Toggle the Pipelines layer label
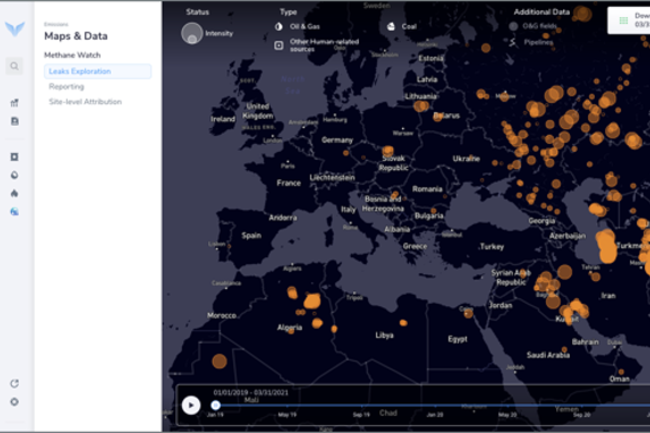The height and width of the screenshot is (433, 650). (x=538, y=42)
